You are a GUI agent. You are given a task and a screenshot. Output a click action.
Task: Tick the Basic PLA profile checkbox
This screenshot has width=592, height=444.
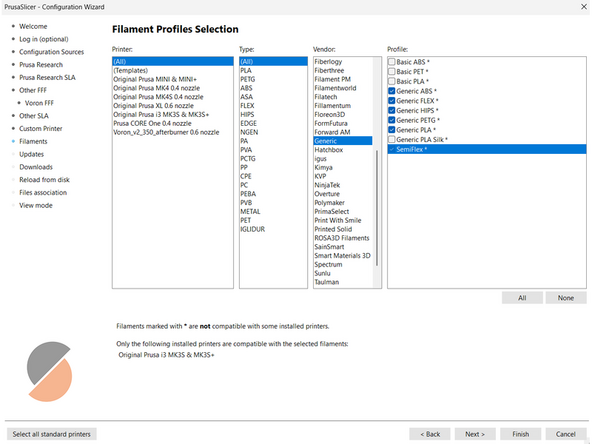[392, 81]
